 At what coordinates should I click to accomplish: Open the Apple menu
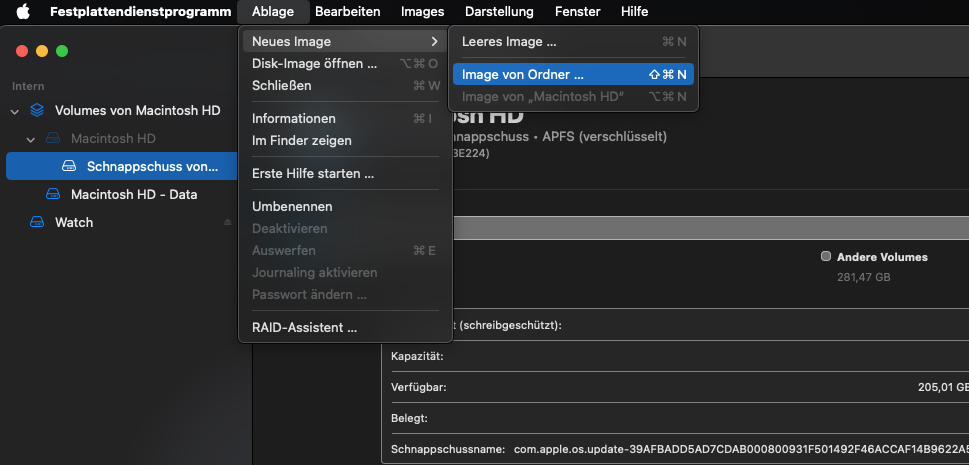click(x=23, y=11)
